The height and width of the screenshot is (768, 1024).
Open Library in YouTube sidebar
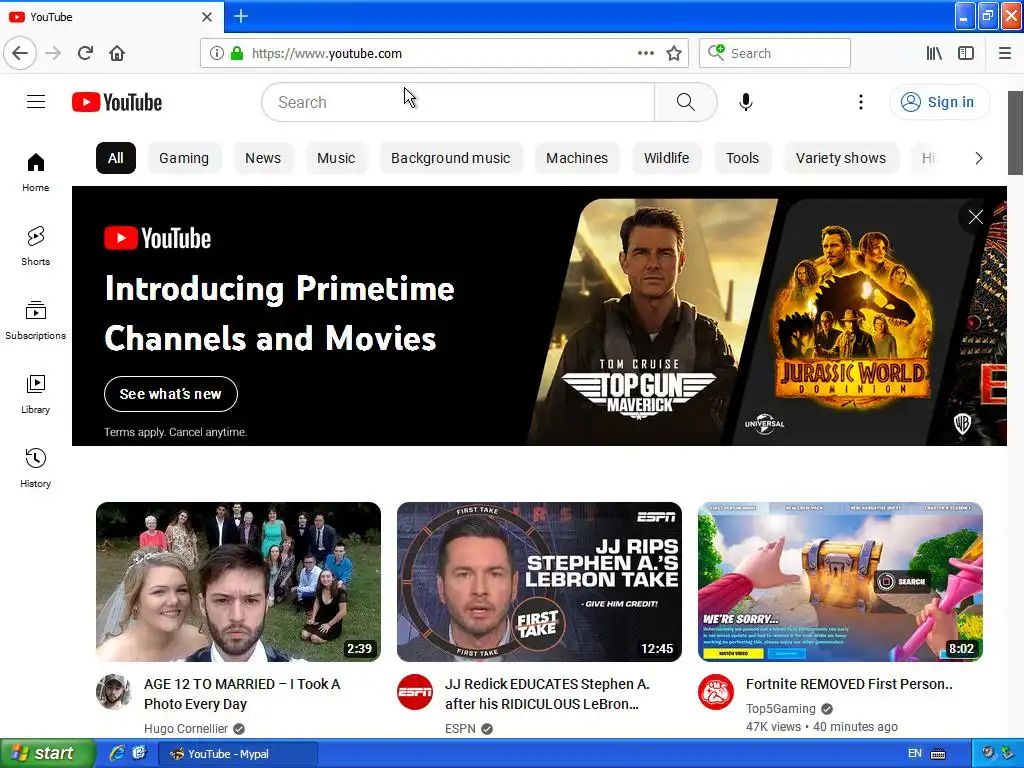pos(35,394)
